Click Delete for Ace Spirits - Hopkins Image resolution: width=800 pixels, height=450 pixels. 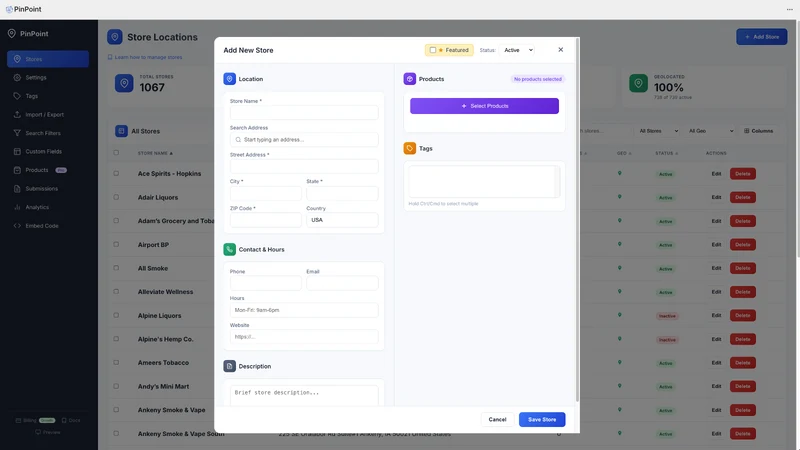coord(742,173)
